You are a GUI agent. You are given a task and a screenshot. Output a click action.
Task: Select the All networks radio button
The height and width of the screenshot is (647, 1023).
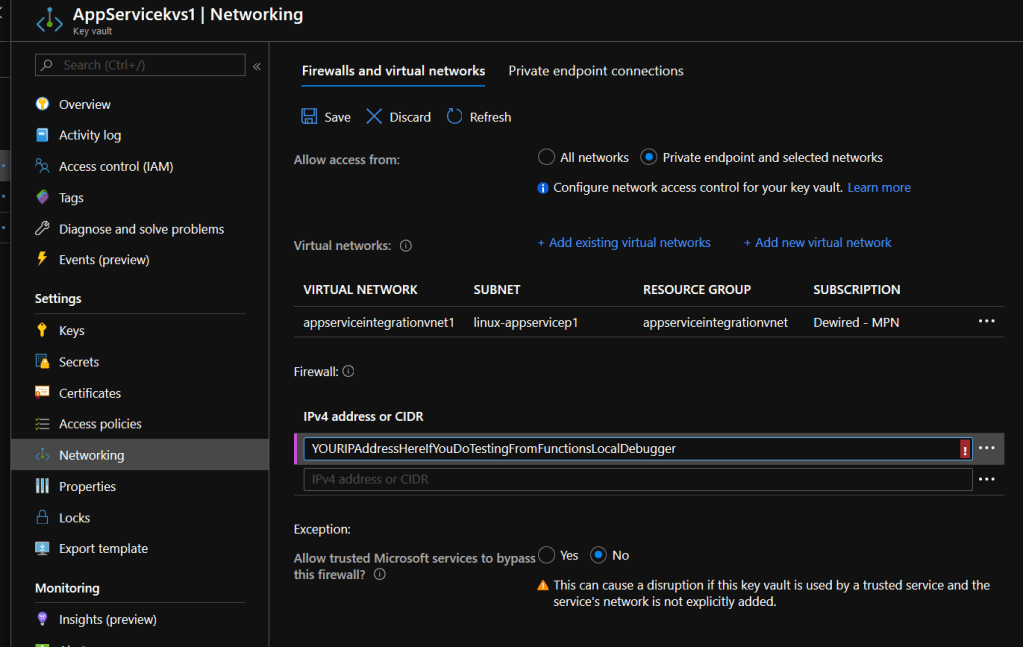(x=546, y=157)
